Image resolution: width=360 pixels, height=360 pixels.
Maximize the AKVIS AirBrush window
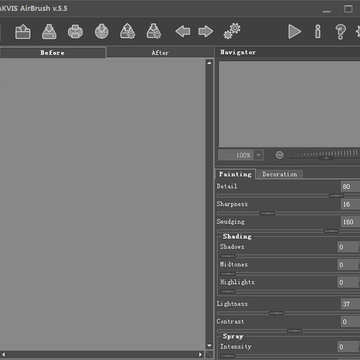point(348,9)
